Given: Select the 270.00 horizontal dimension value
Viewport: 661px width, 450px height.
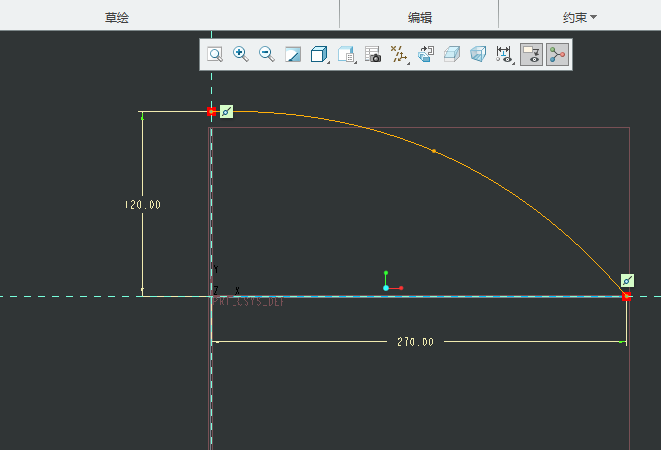Looking at the screenshot, I should pyautogui.click(x=416, y=342).
